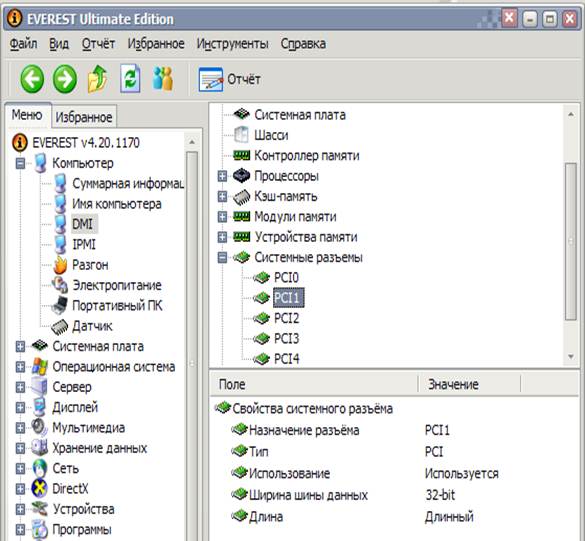585x541 pixels.
Task: Select the PCI3 slot
Action: tap(287, 338)
